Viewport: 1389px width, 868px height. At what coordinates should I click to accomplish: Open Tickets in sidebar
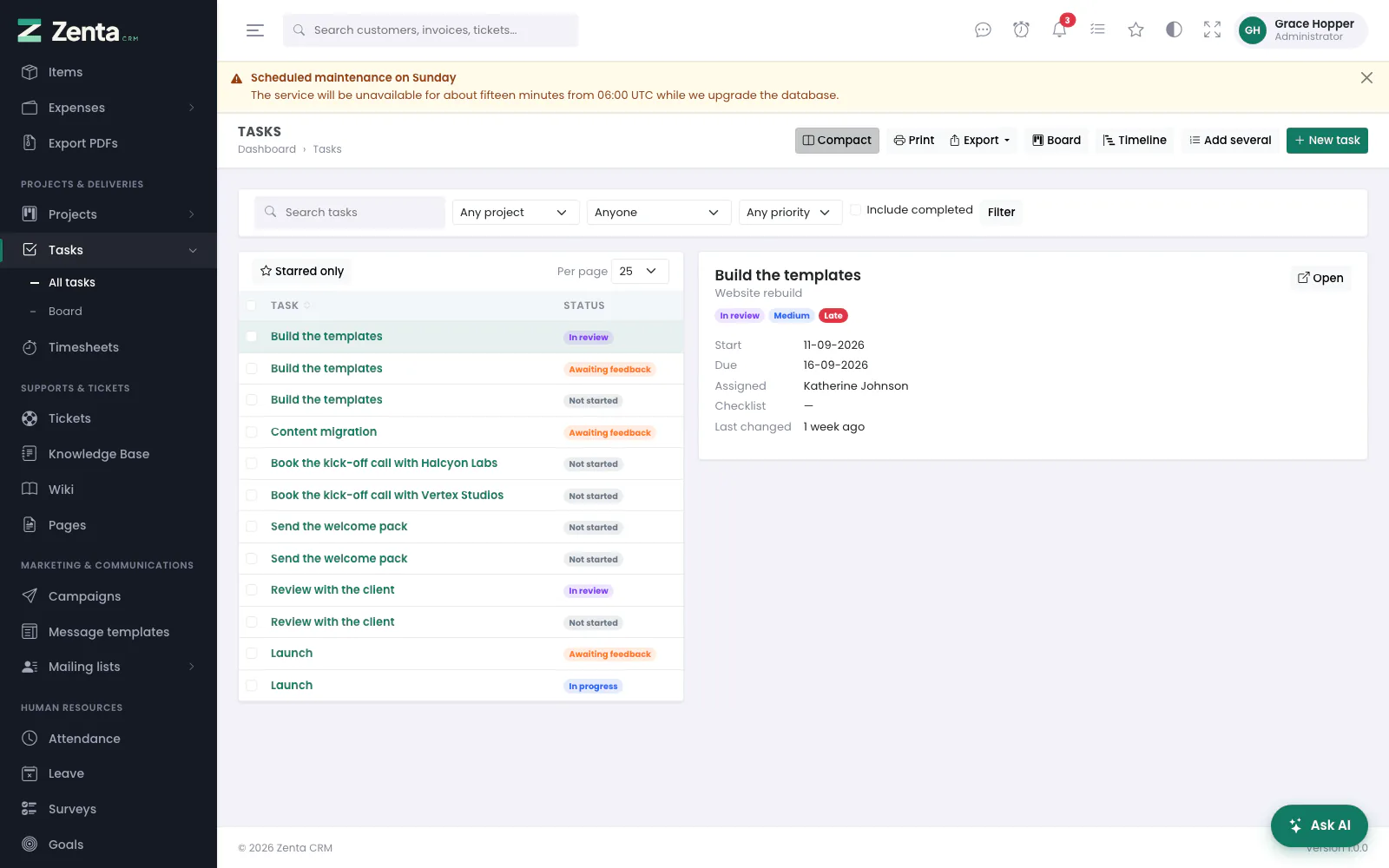tap(109, 418)
